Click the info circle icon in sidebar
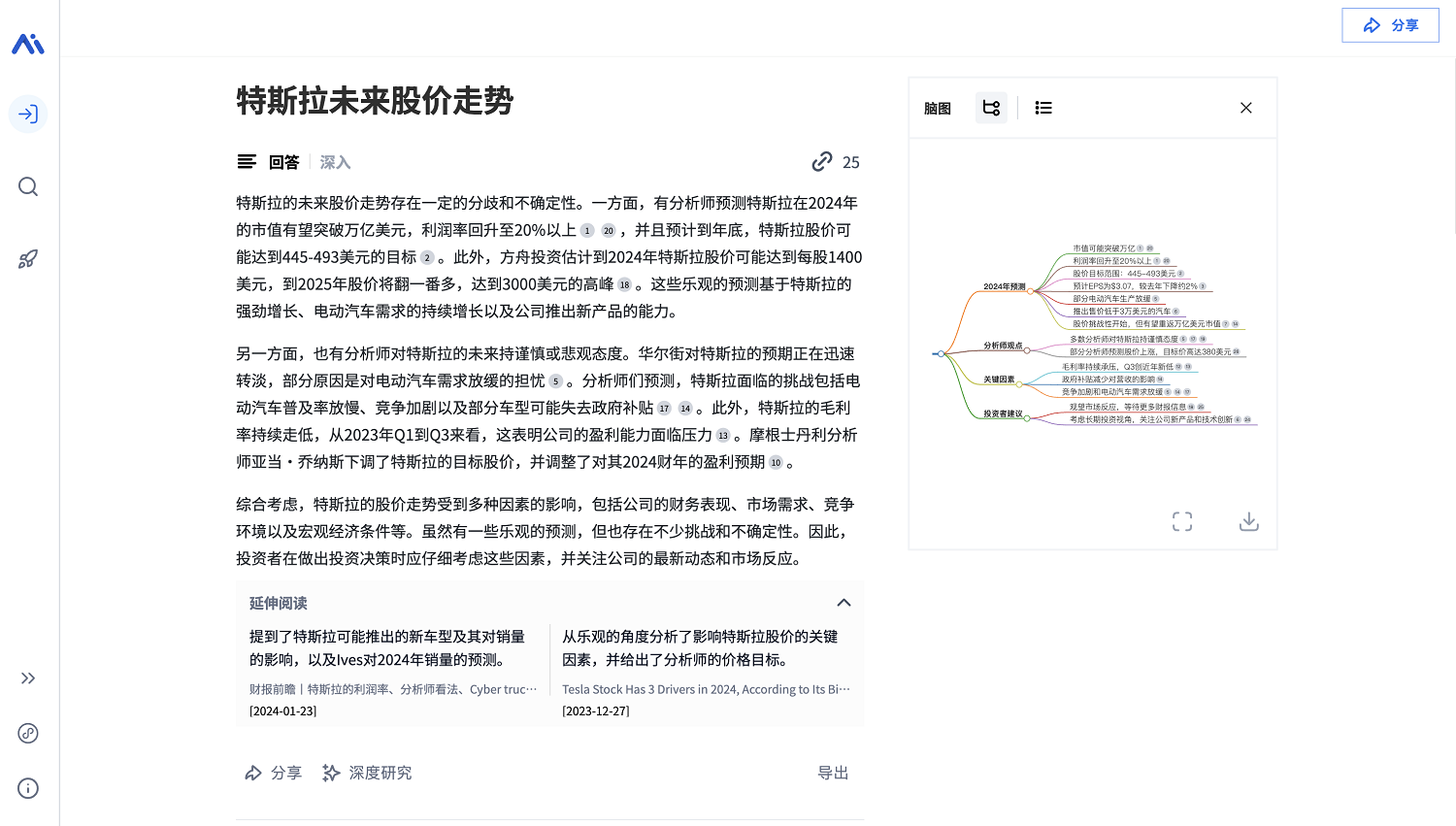1456x826 pixels. click(28, 788)
